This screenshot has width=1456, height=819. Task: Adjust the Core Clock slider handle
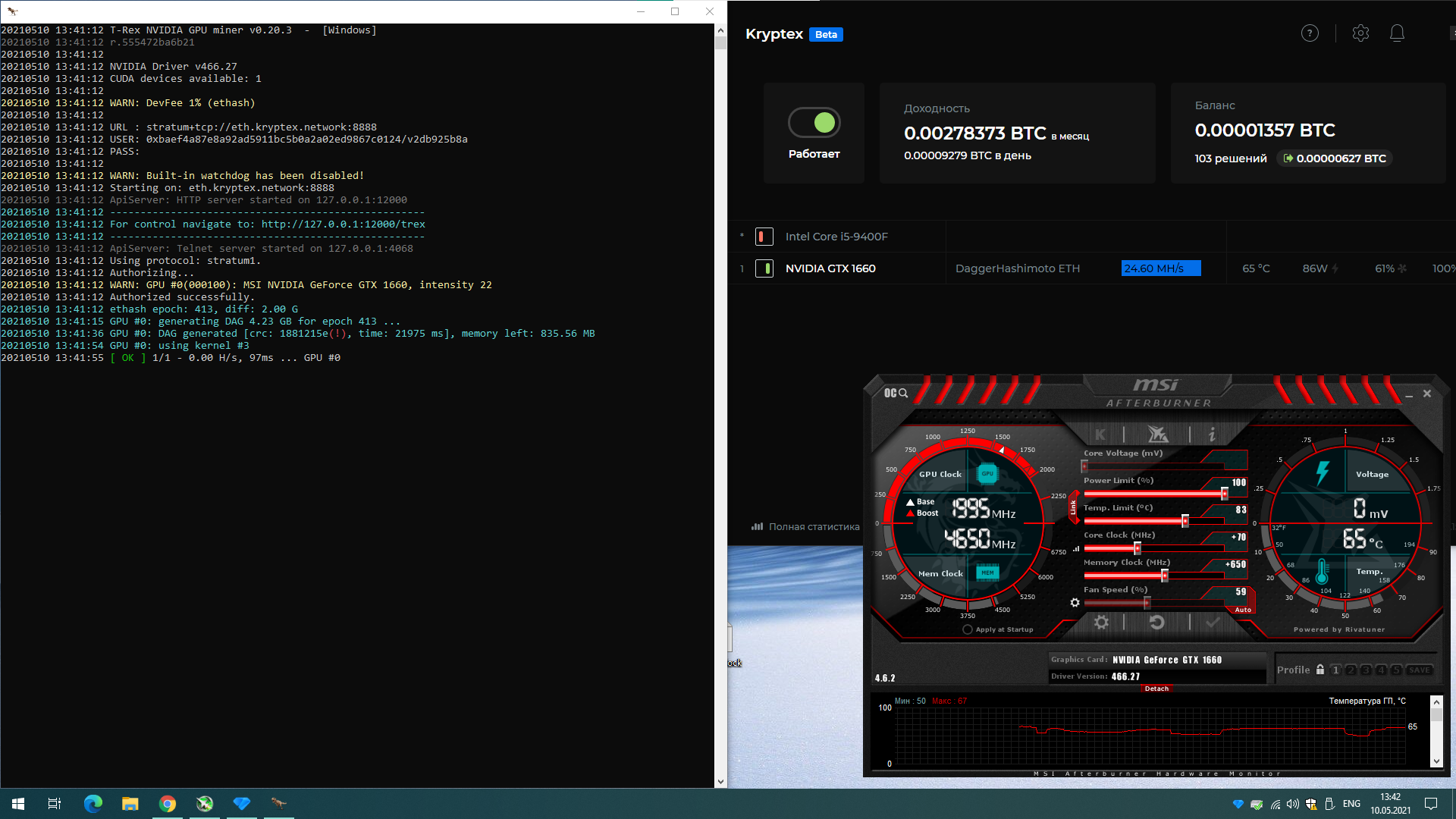1137,548
